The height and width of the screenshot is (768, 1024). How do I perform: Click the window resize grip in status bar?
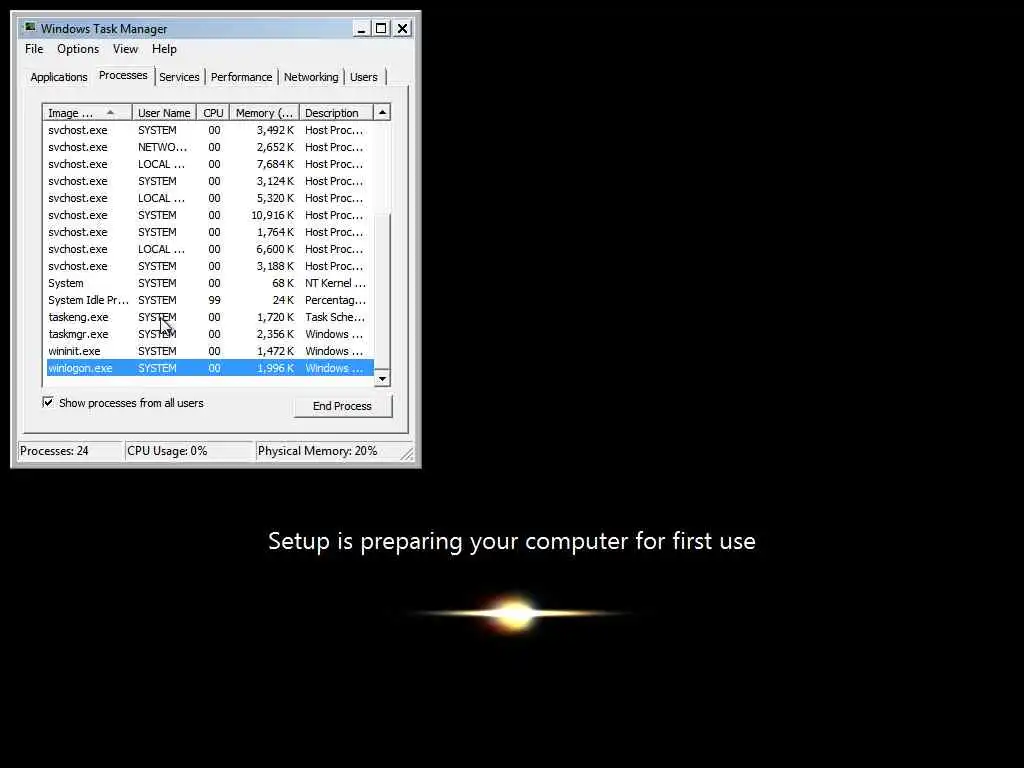407,453
